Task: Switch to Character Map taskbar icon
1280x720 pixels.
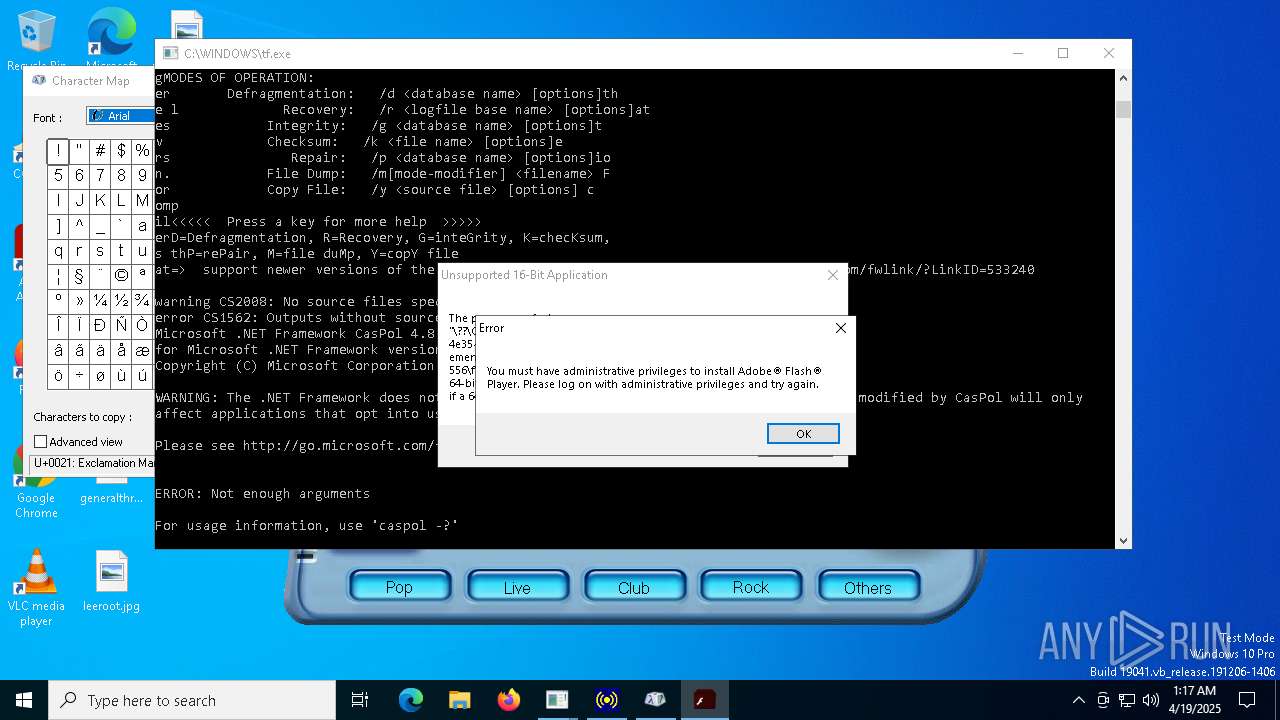Action: tap(655, 700)
